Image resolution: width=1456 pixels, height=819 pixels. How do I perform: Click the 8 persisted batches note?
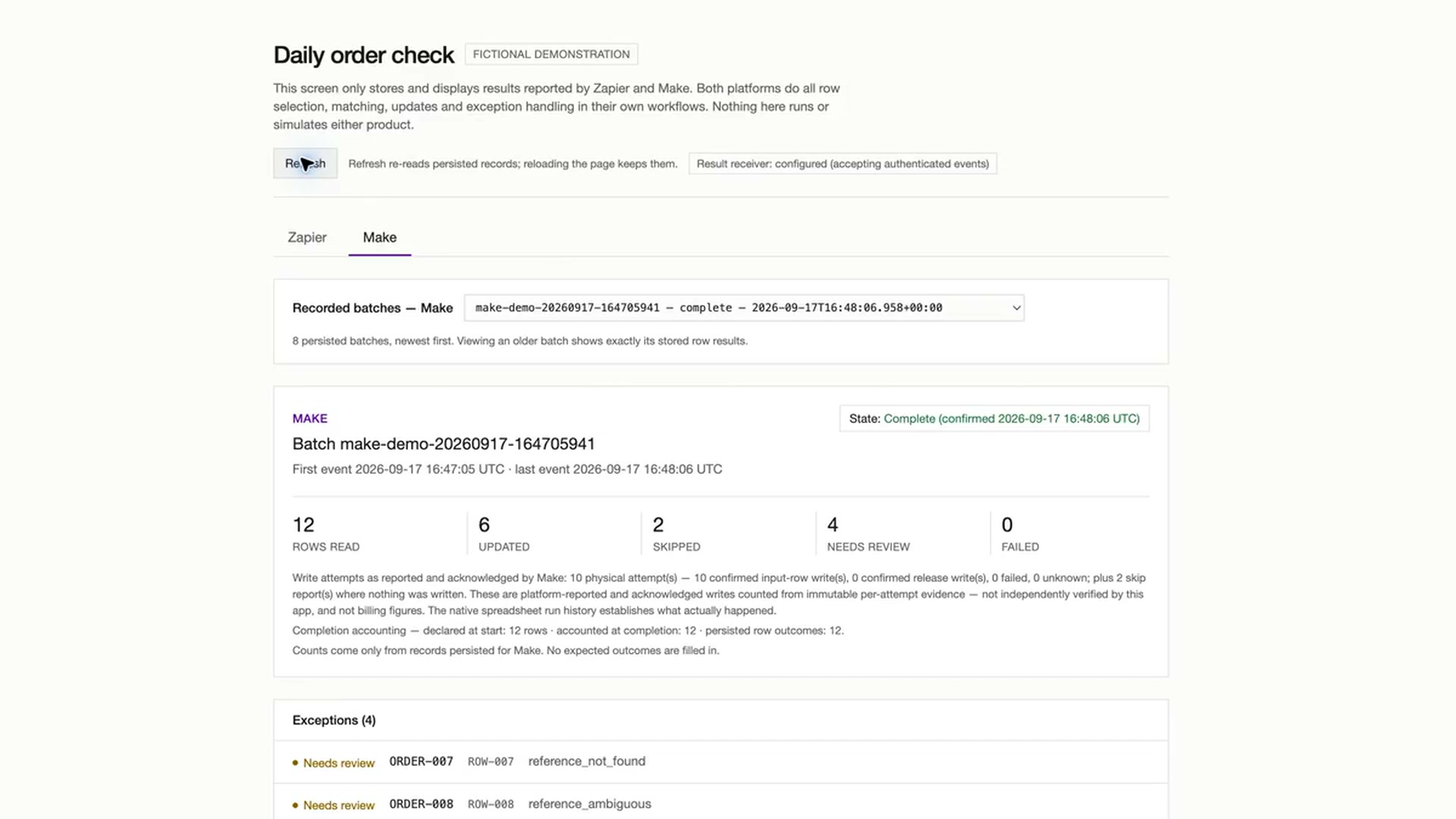520,341
